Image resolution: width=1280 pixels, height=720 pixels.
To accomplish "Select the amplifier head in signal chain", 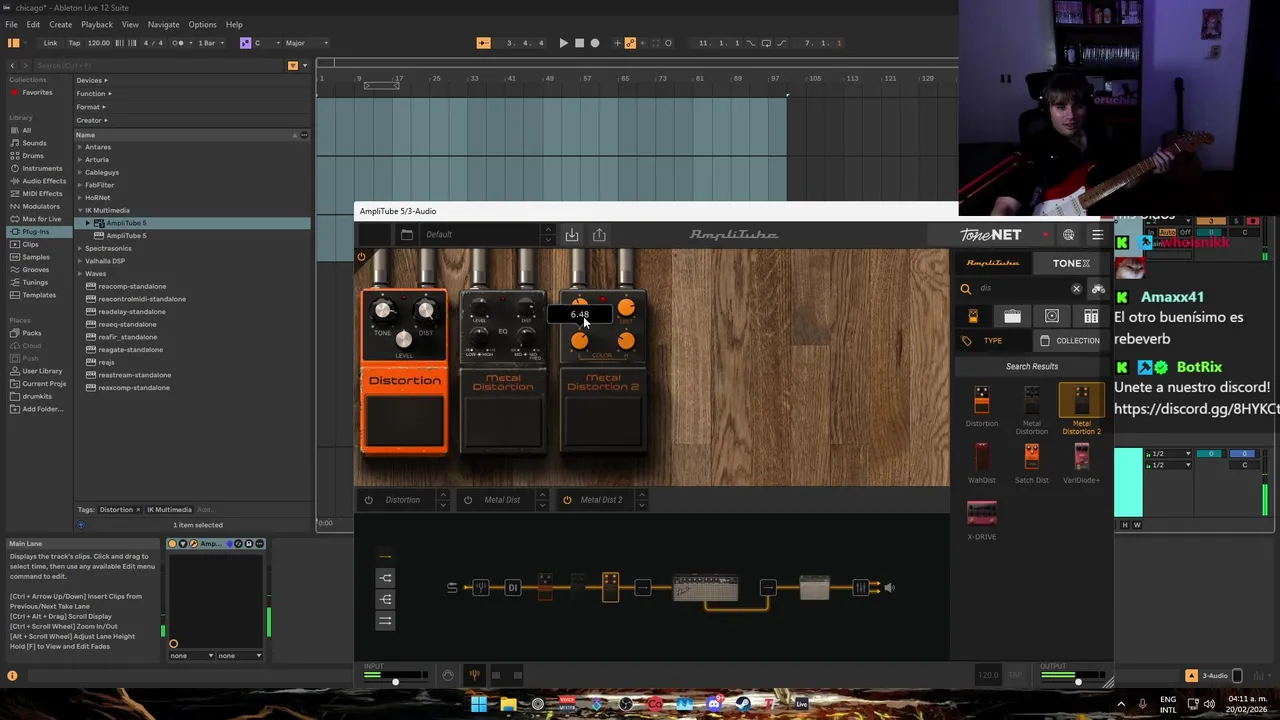I will (x=705, y=588).
